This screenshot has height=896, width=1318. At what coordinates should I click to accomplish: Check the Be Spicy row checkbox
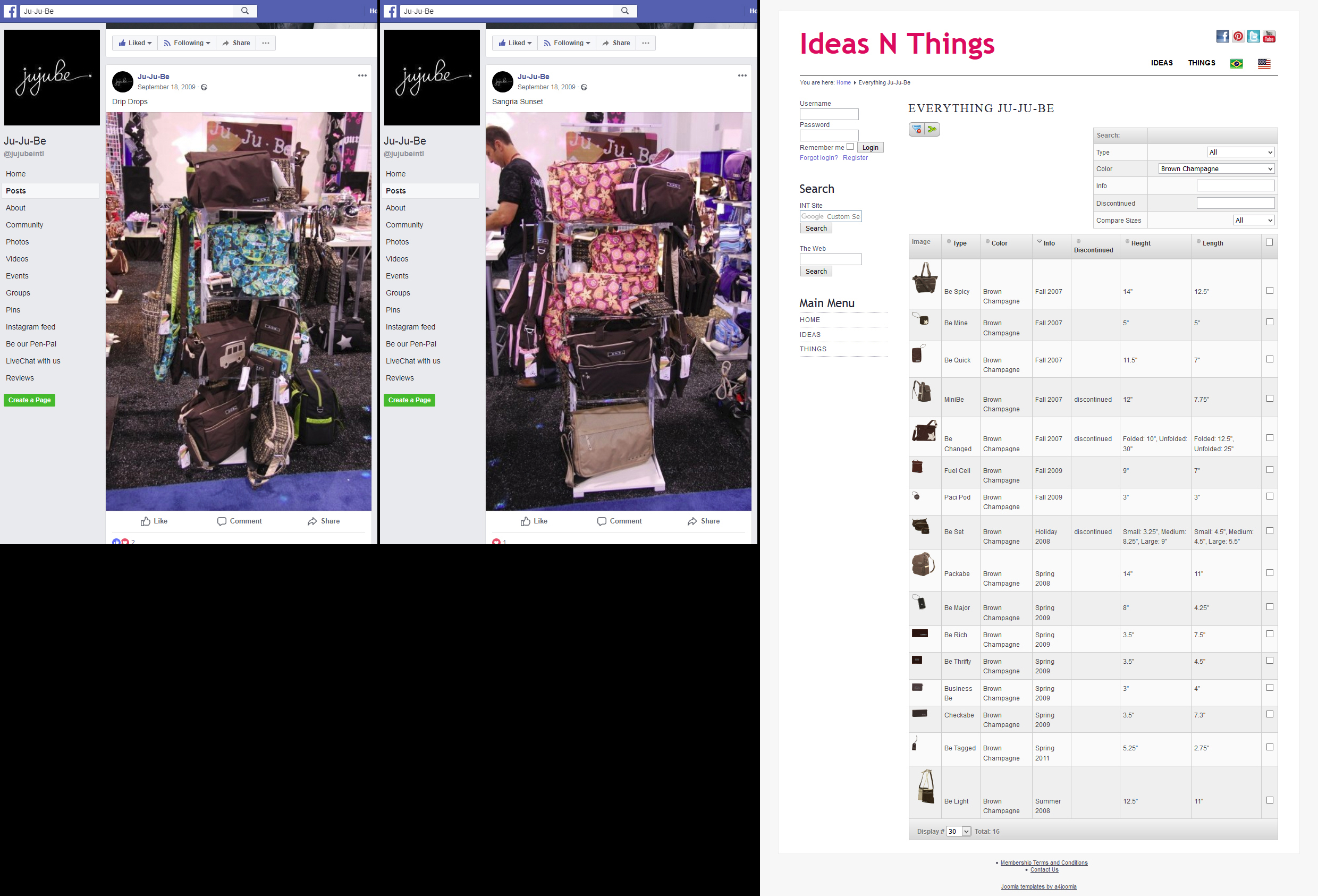pyautogui.click(x=1270, y=290)
